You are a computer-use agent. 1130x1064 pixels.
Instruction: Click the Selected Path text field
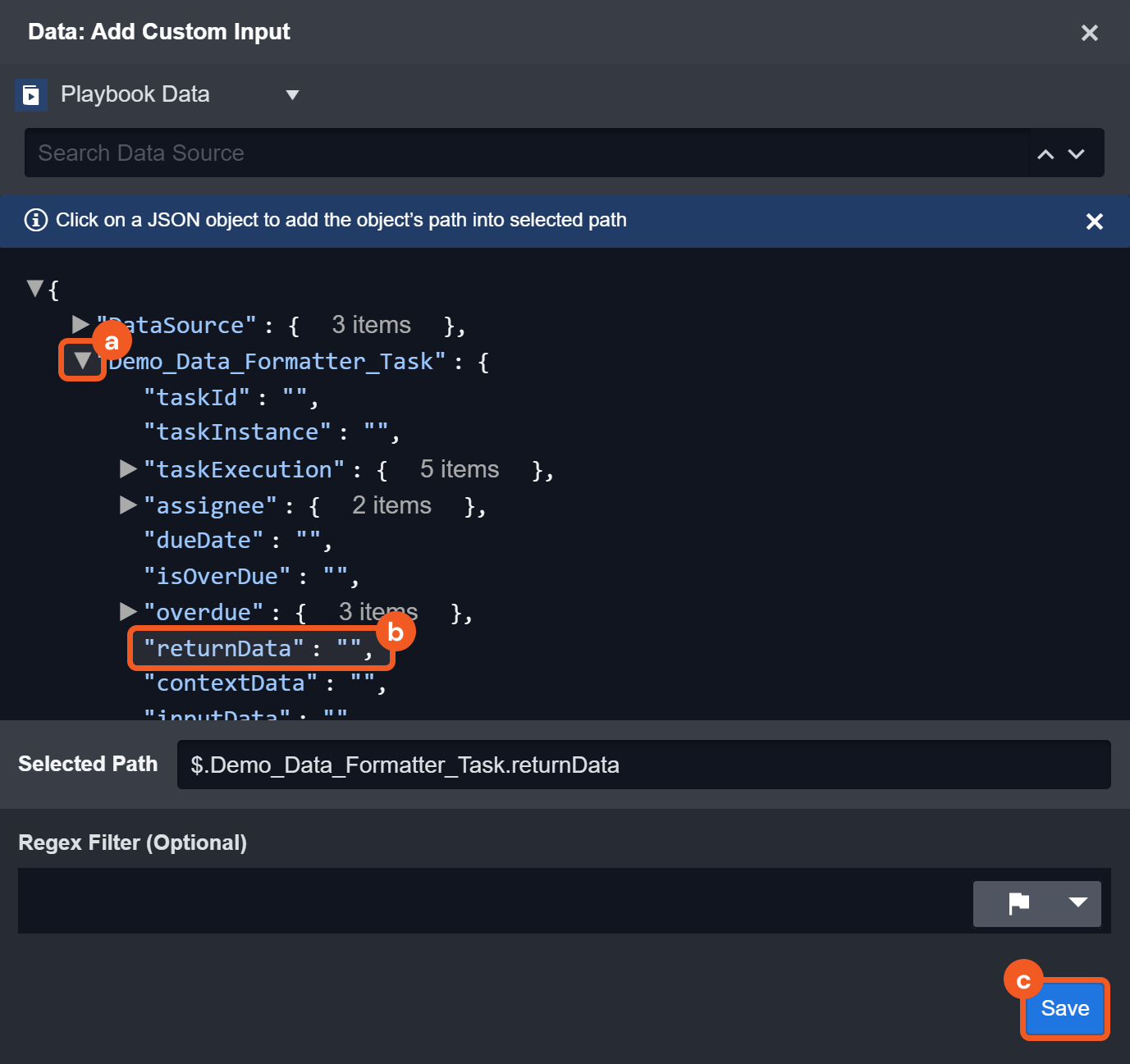tap(643, 765)
